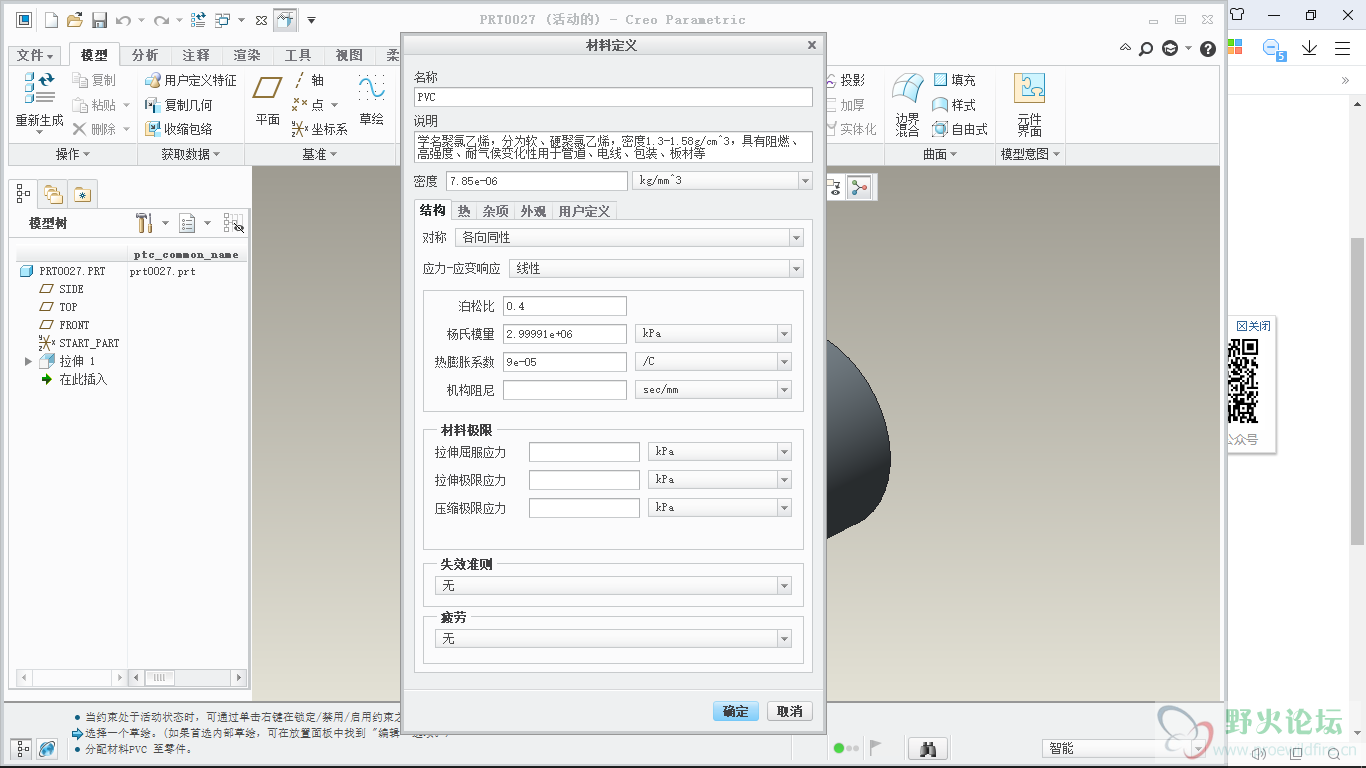Click the 投影 project tool
1366x768 pixels.
tap(845, 80)
